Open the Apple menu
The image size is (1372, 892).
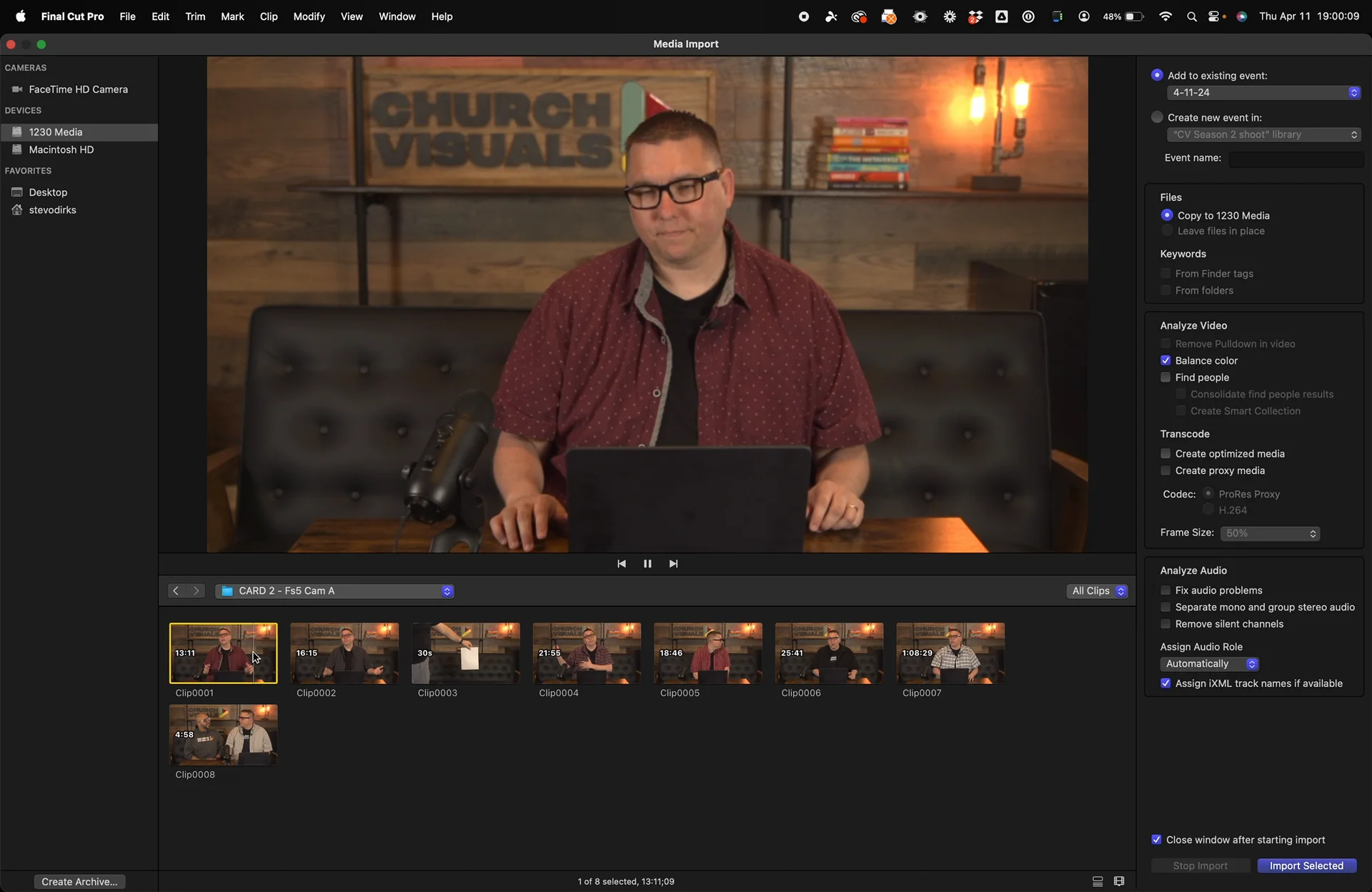pos(20,16)
